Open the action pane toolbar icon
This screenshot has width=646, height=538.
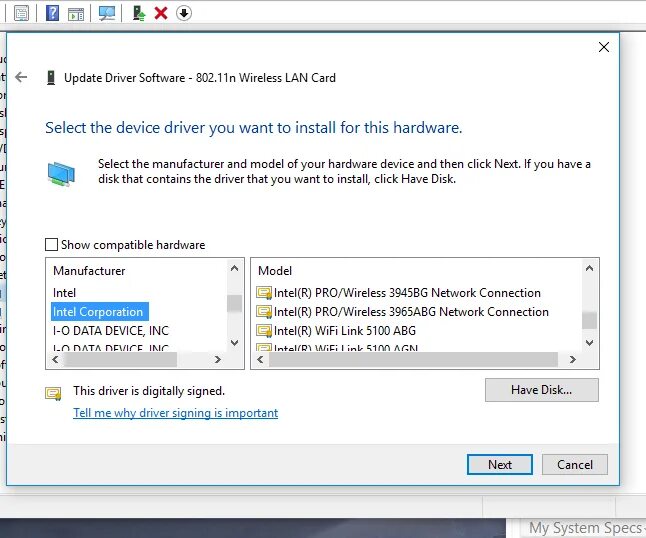pyautogui.click(x=76, y=14)
